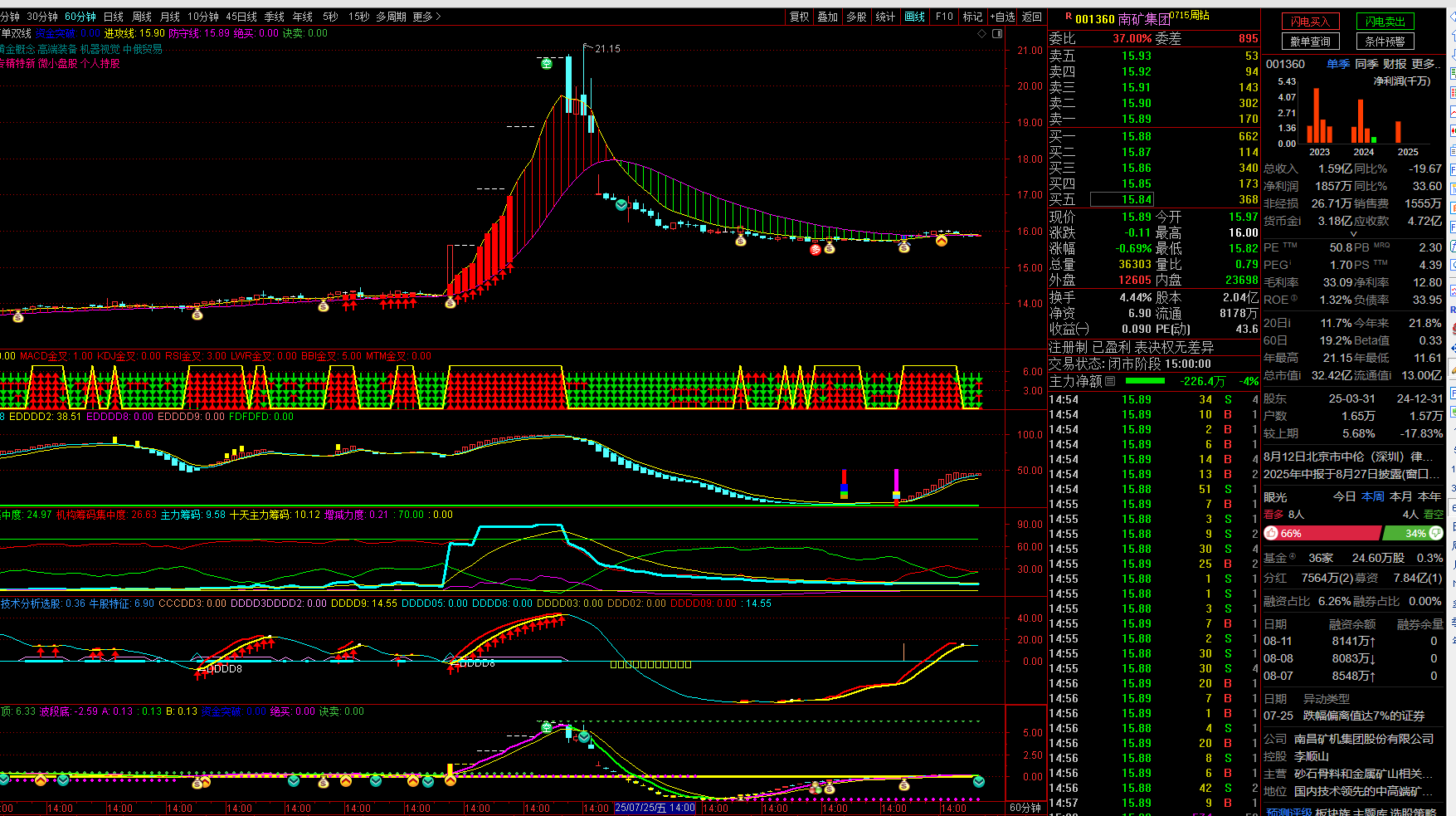Open the 预测评级 bottom tab
This screenshot has height=816, width=1456.
pos(1288,812)
